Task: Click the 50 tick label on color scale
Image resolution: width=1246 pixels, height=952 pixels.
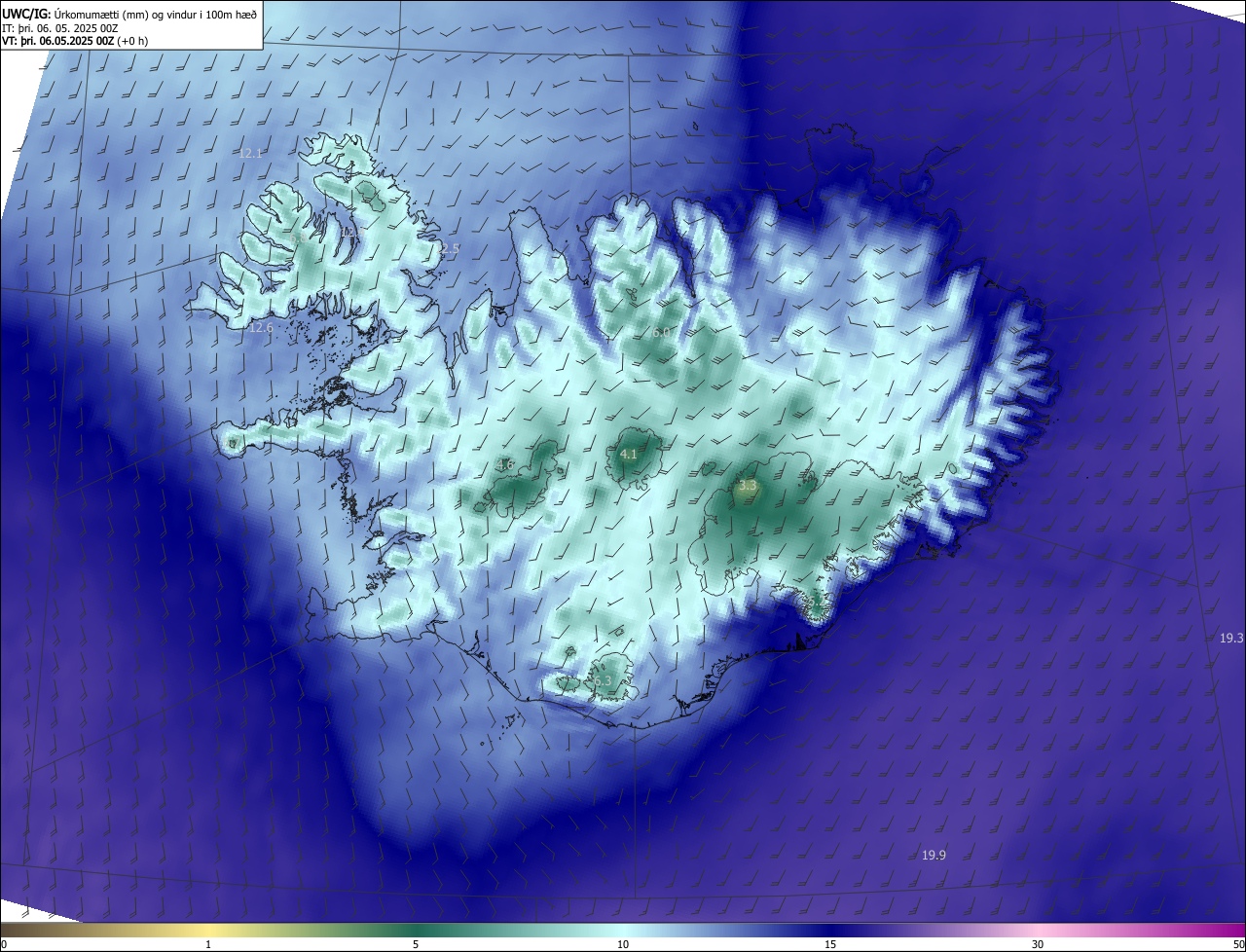Action: [1238, 944]
